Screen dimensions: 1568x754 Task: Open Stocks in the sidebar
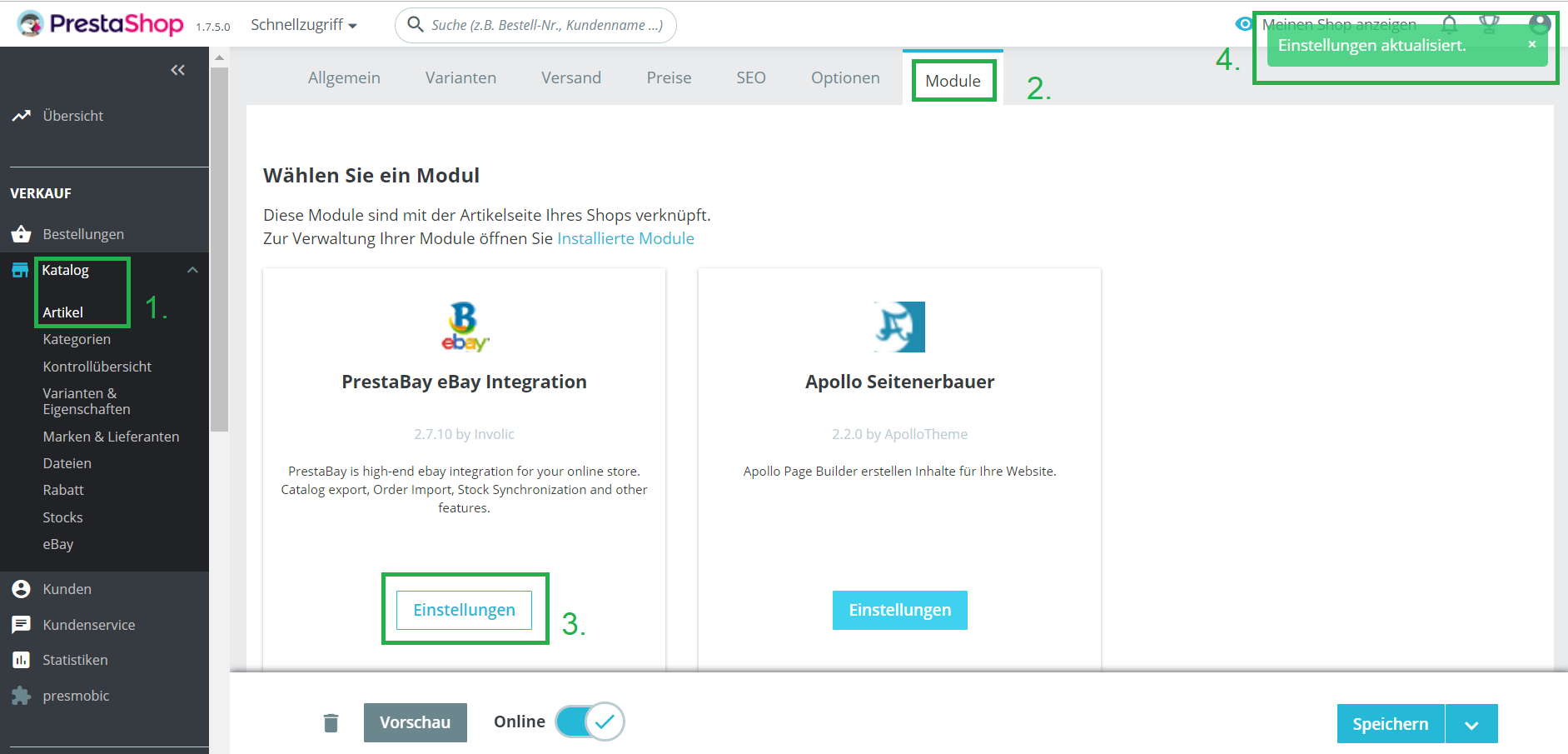[63, 517]
